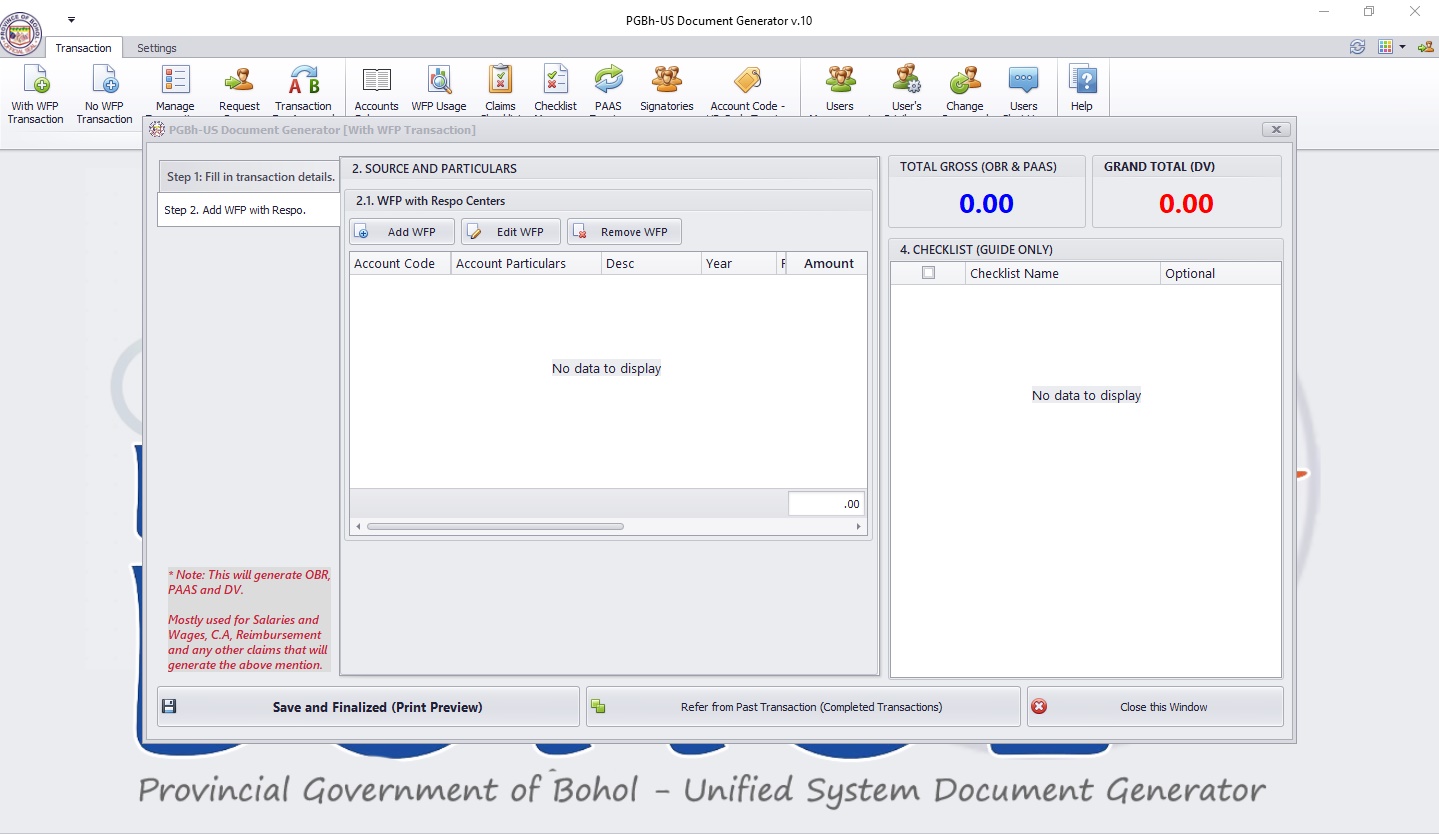
Task: Sort by Desc column header
Action: click(651, 263)
